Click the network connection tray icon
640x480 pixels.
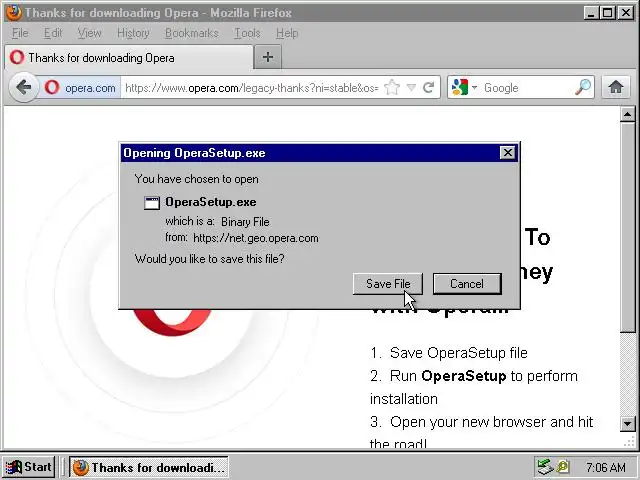[x=544, y=467]
